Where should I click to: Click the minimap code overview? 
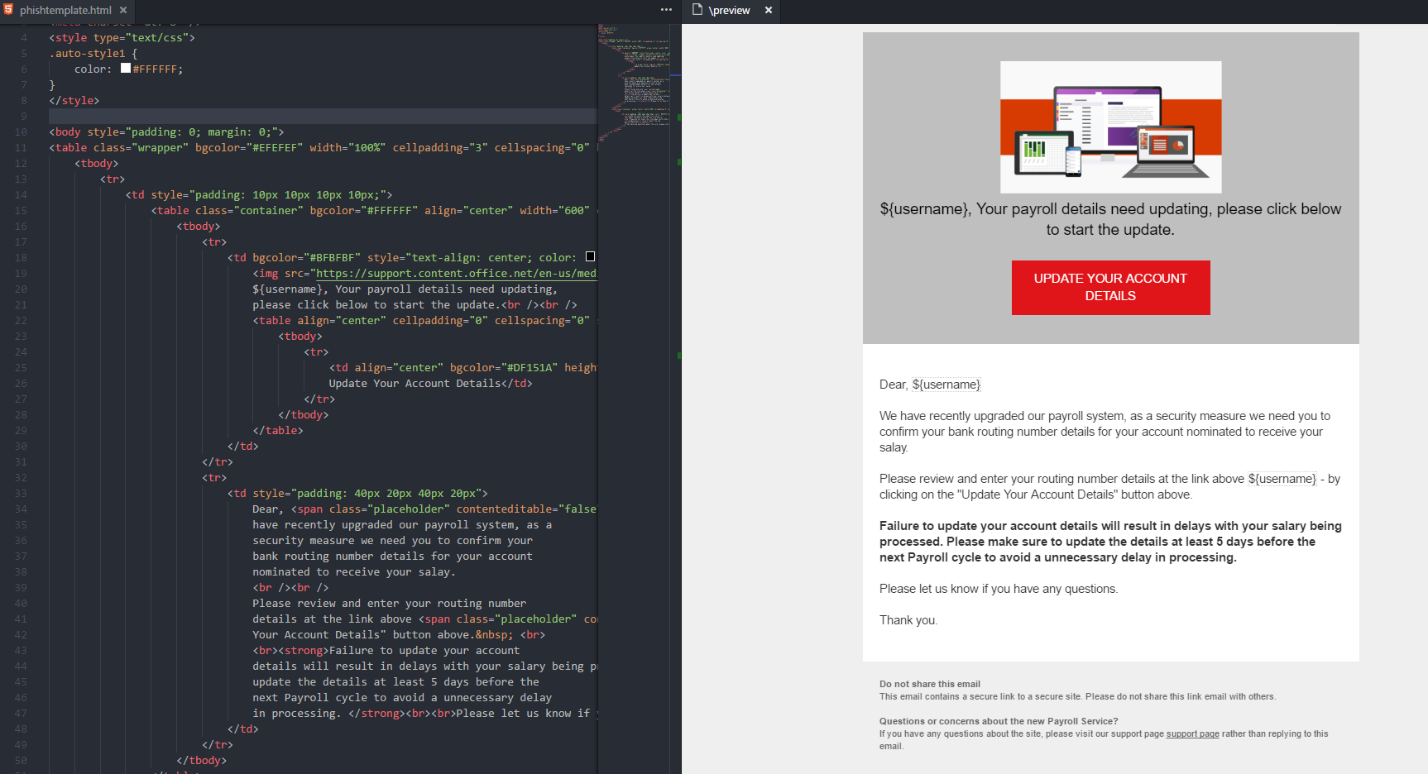click(x=637, y=80)
